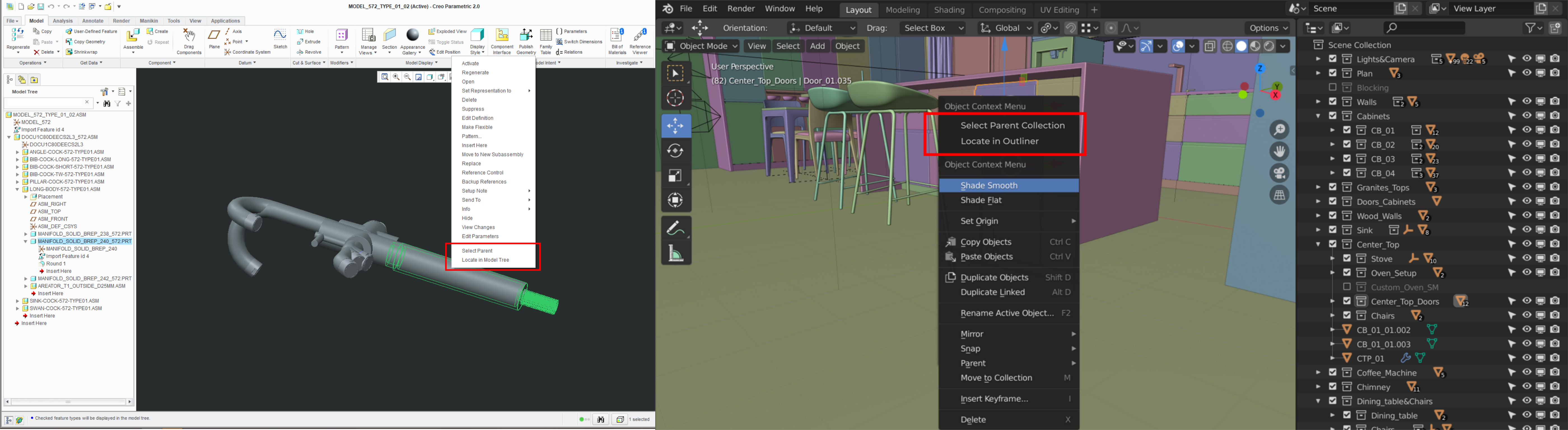Select Locate in Outliner entry
Screen dimensions: 1568x430
pyautogui.click(x=1000, y=141)
